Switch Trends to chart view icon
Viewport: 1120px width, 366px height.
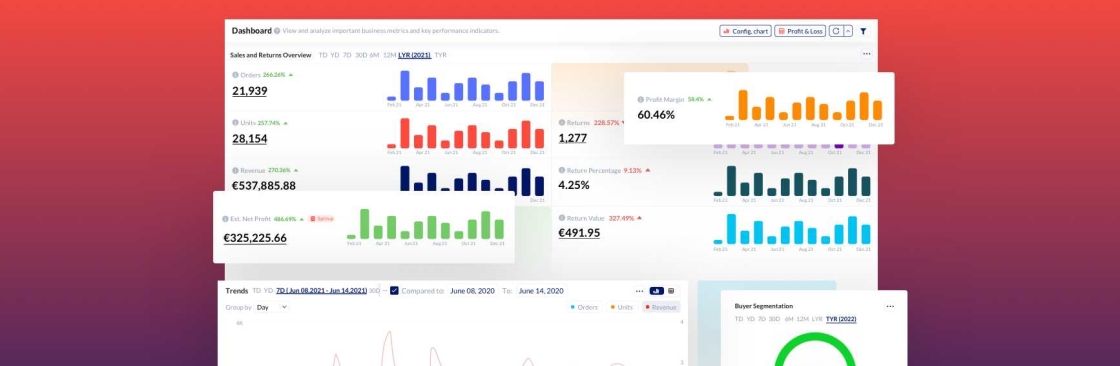656,291
